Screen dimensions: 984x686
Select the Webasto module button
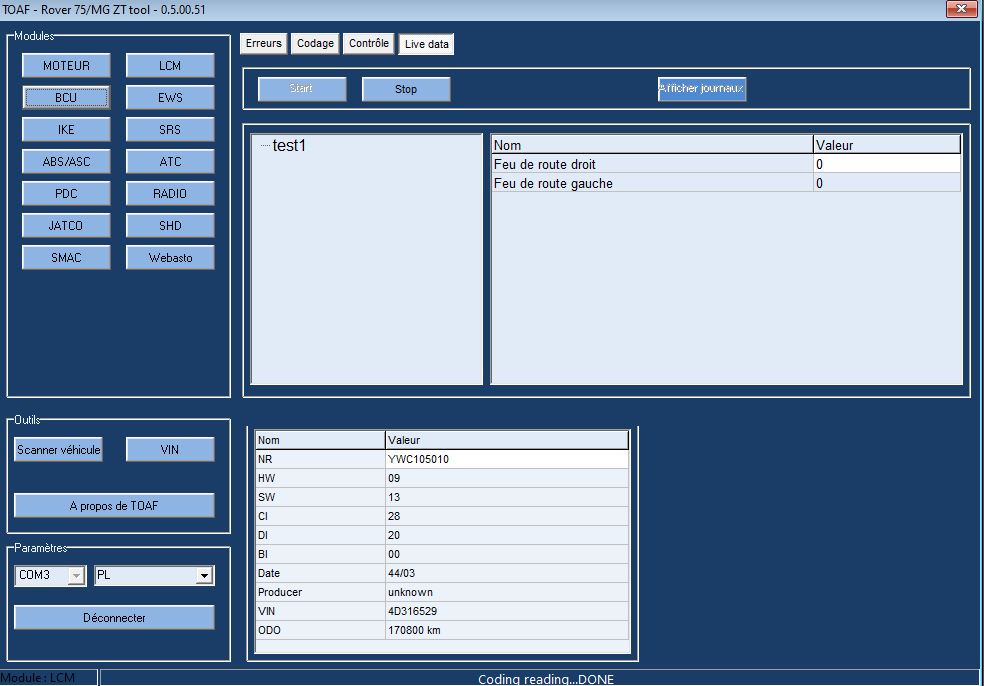170,258
